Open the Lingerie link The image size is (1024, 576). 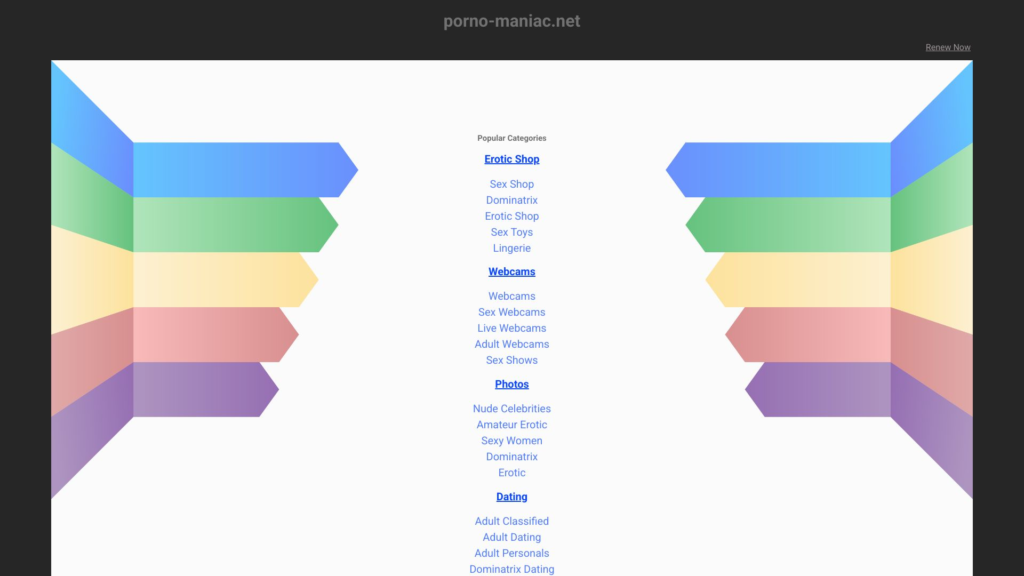coord(511,248)
